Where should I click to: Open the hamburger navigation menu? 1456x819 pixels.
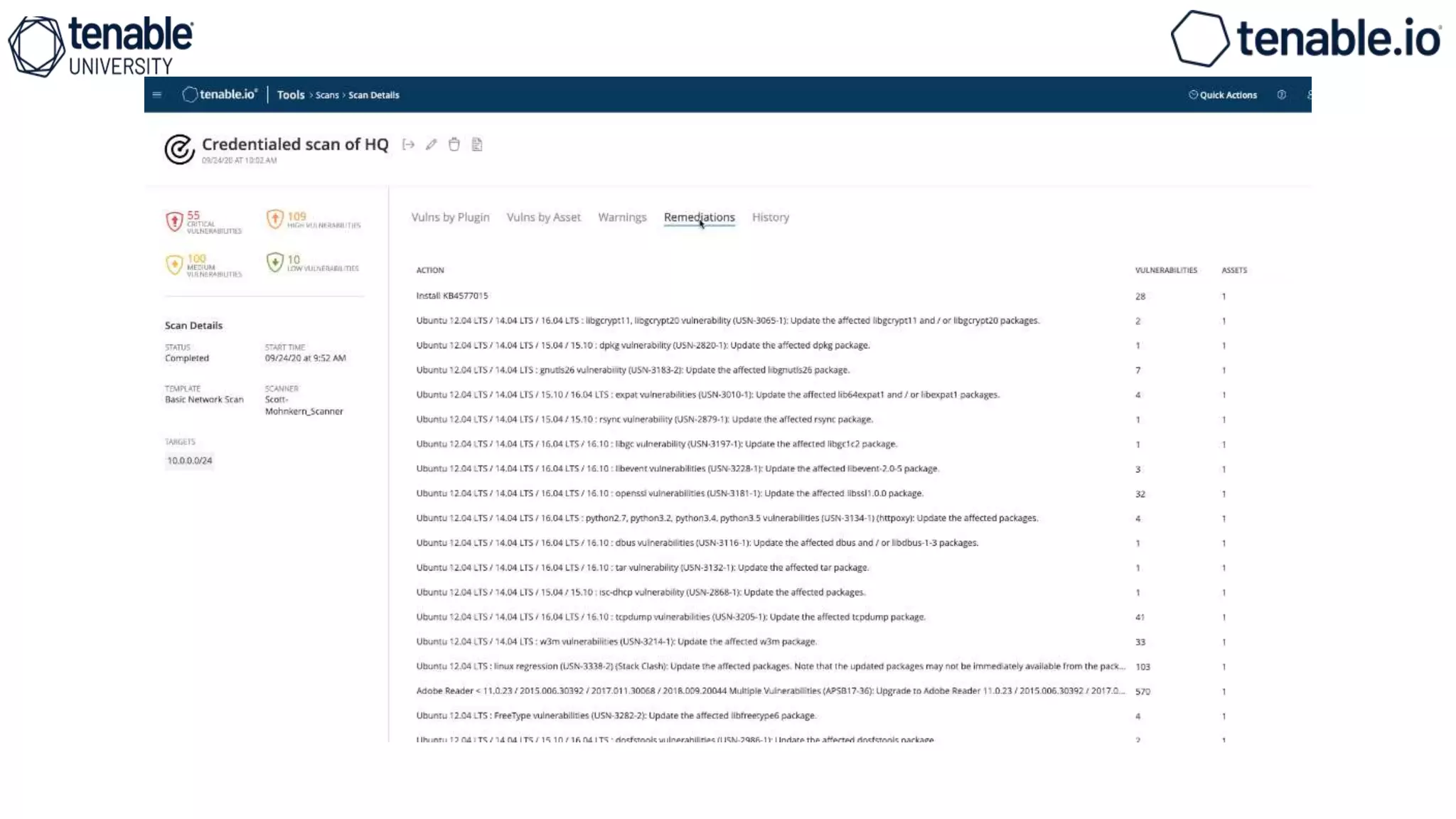[x=157, y=95]
